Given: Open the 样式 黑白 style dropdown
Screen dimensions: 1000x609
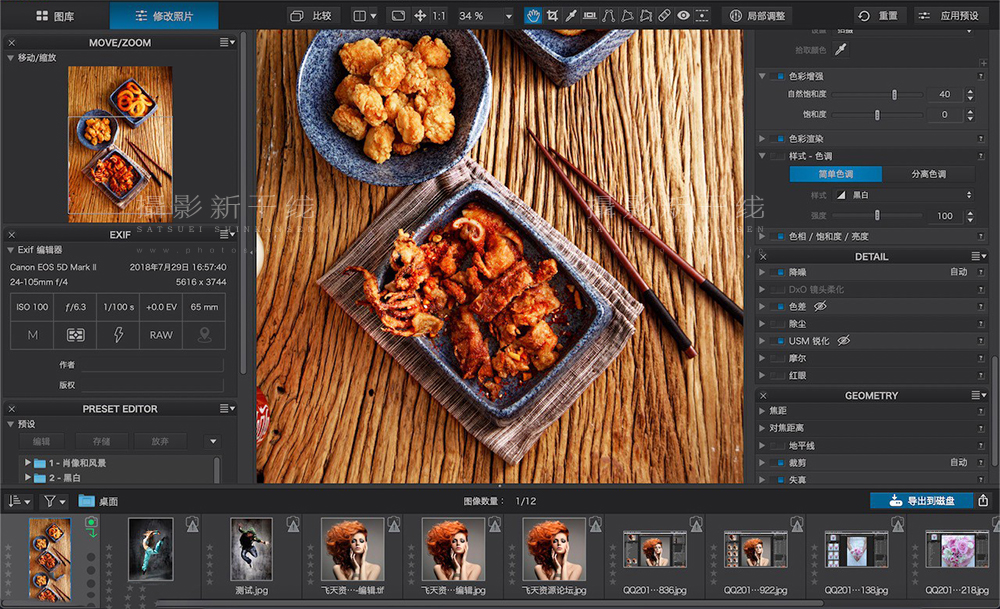Looking at the screenshot, I should pyautogui.click(x=904, y=195).
